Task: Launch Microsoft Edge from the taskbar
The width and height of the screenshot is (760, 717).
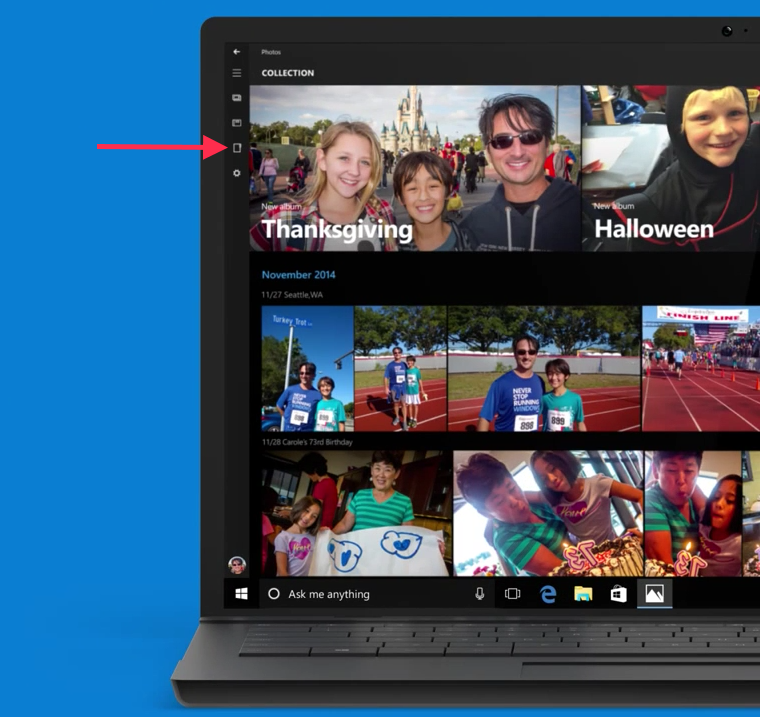Action: [x=548, y=594]
